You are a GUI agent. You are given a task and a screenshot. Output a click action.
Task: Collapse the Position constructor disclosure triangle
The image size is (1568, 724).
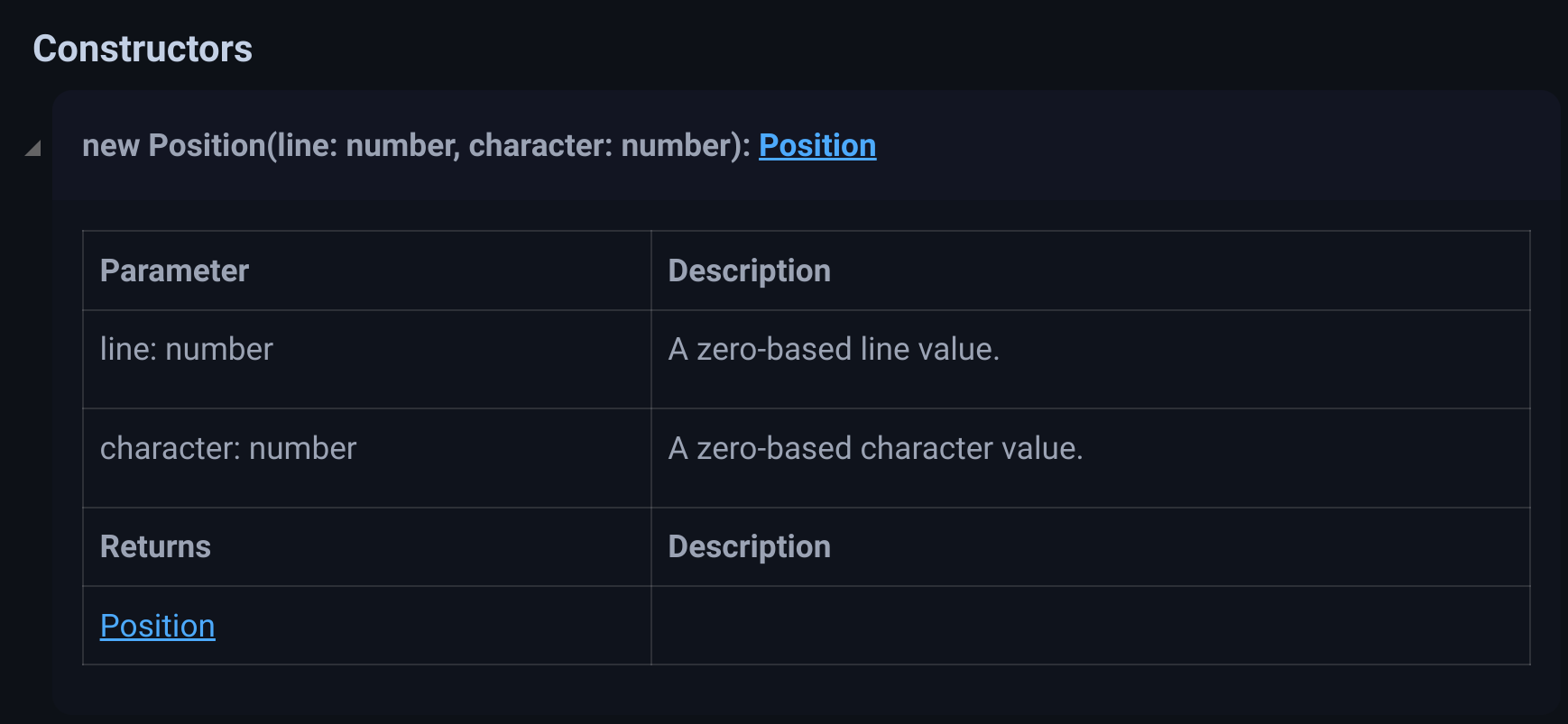33,149
